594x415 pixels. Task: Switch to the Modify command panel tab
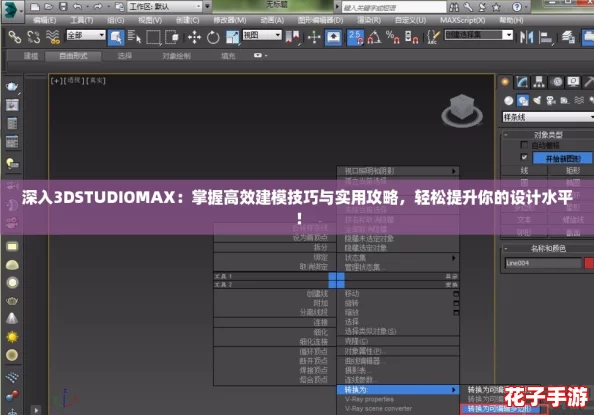522,82
